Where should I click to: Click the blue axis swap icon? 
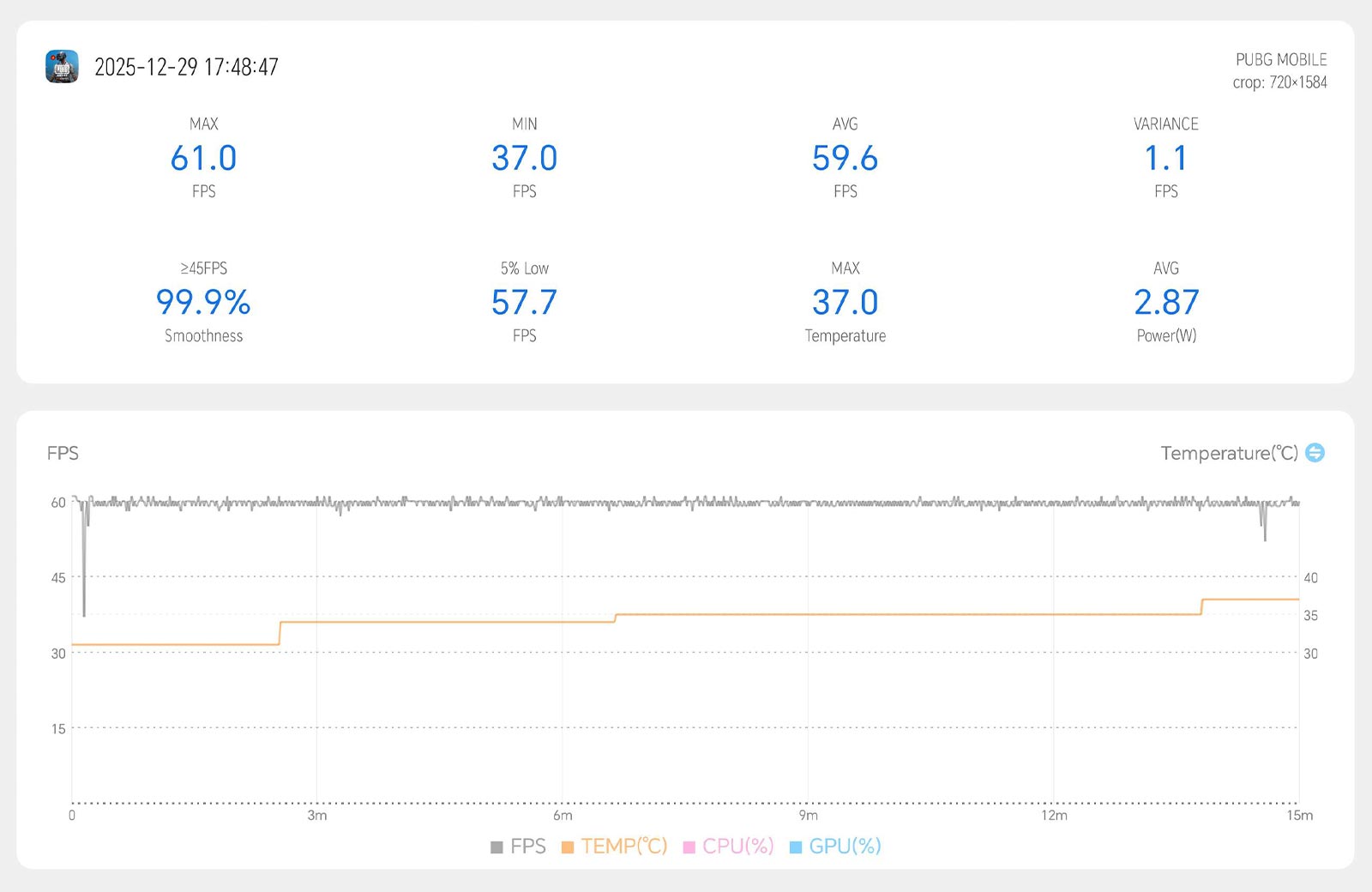click(x=1315, y=453)
